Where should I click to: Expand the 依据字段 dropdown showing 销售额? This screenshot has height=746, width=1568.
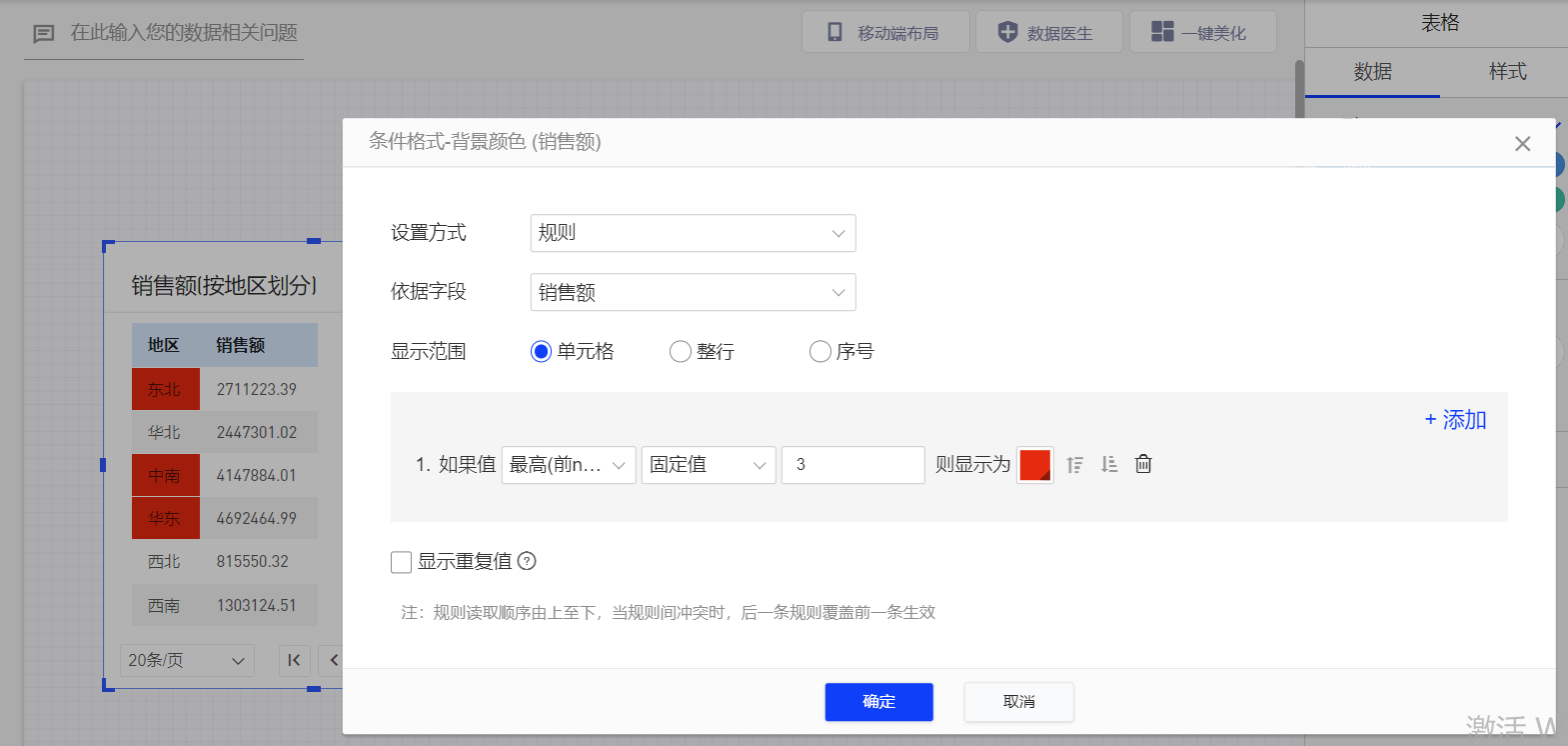693,292
